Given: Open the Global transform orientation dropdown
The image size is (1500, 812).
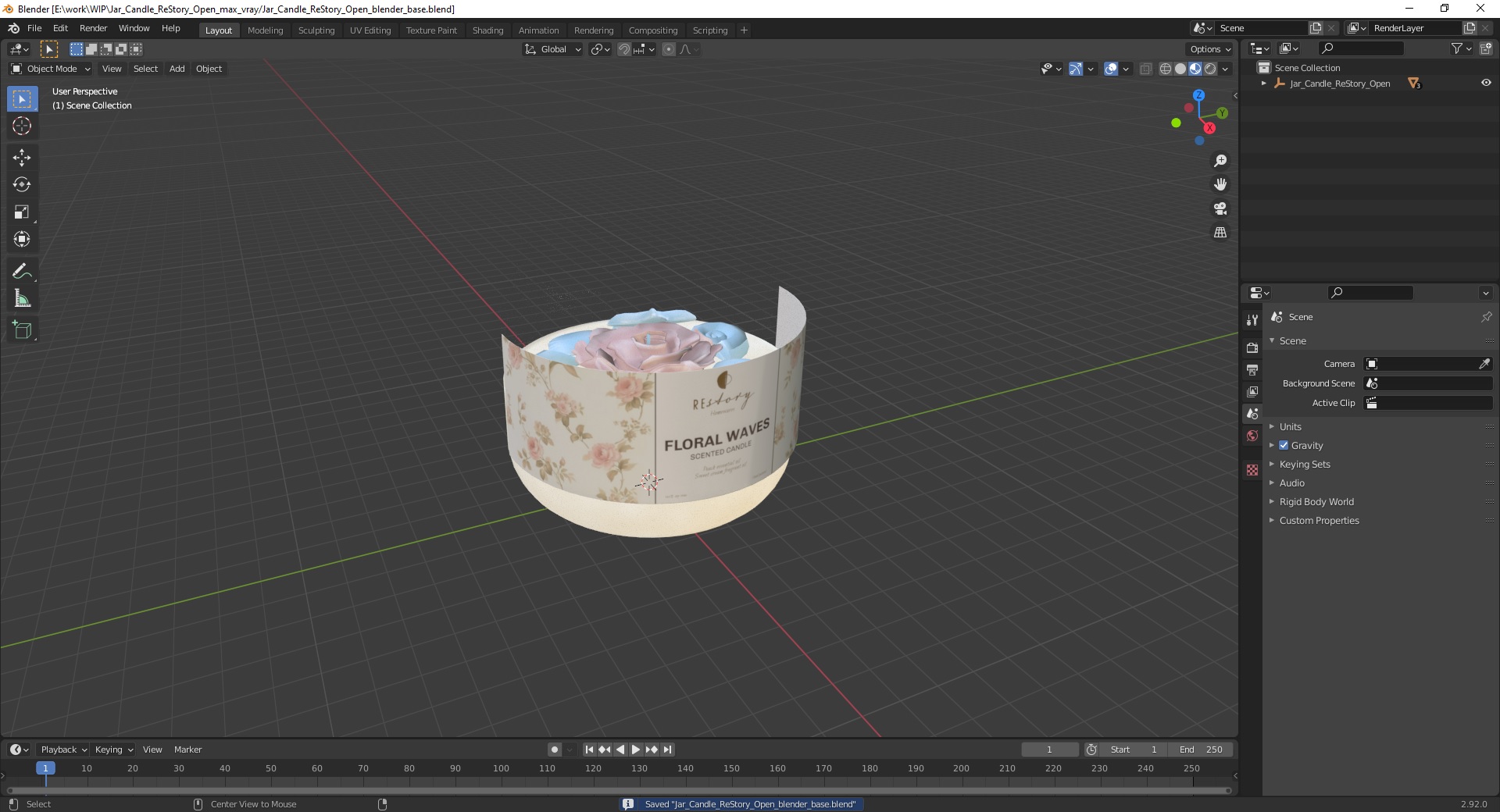Looking at the screenshot, I should pos(552,49).
